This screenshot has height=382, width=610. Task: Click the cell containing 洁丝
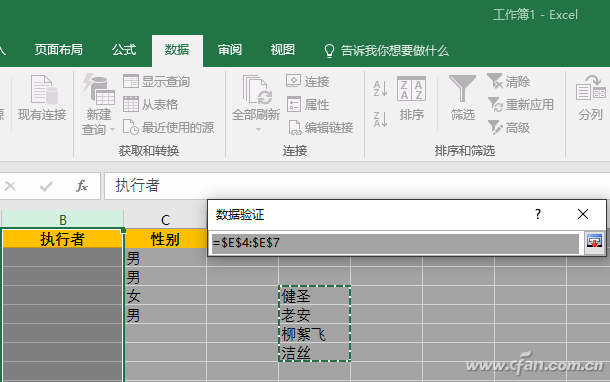coord(315,352)
